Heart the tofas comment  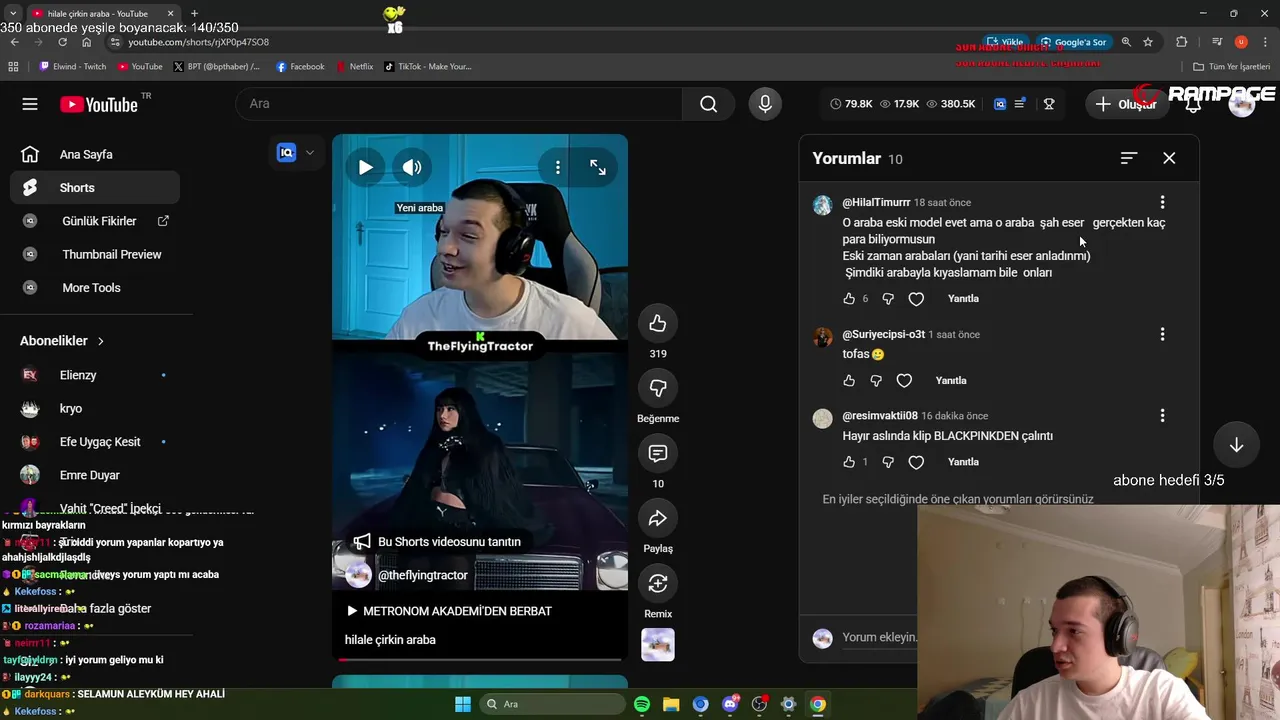[904, 381]
